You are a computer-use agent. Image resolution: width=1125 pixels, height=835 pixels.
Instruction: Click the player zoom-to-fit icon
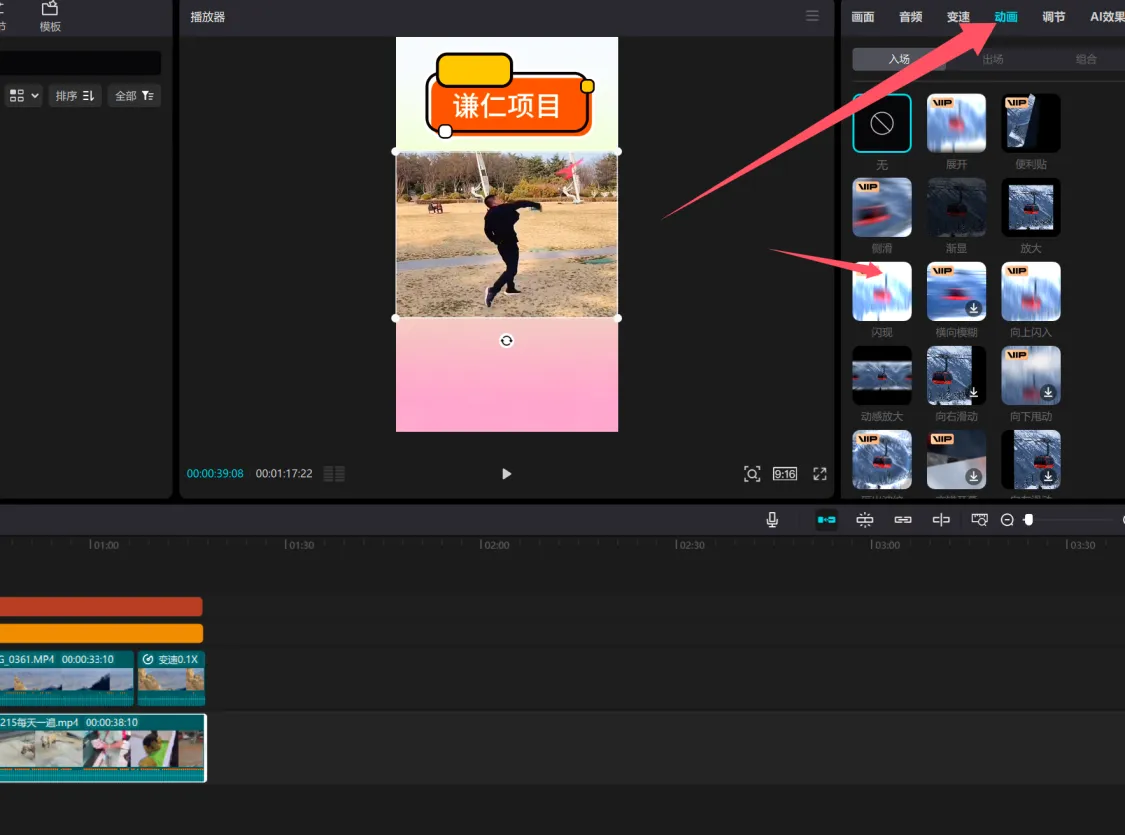coord(752,474)
